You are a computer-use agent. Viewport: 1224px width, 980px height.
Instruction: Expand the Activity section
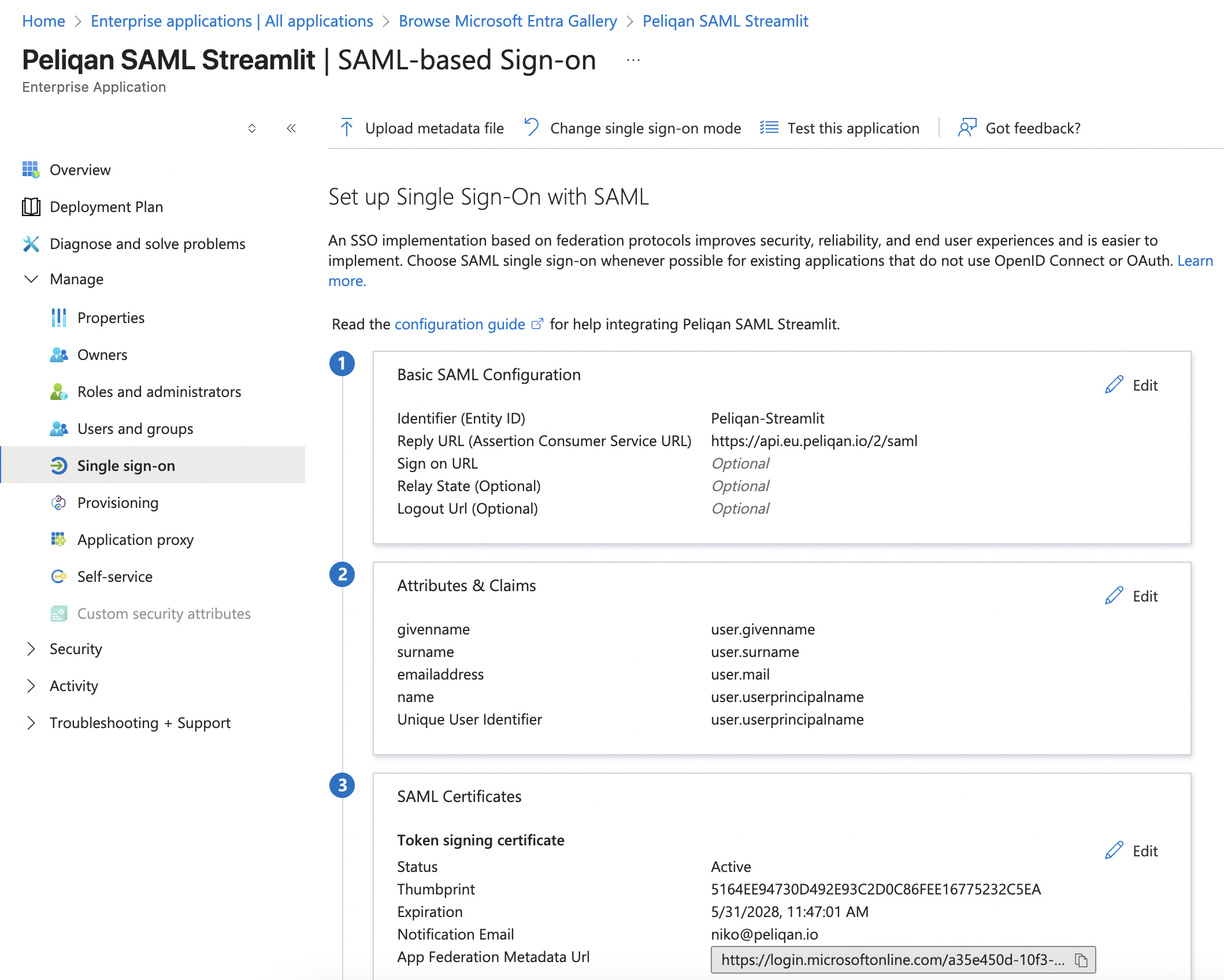click(31, 686)
